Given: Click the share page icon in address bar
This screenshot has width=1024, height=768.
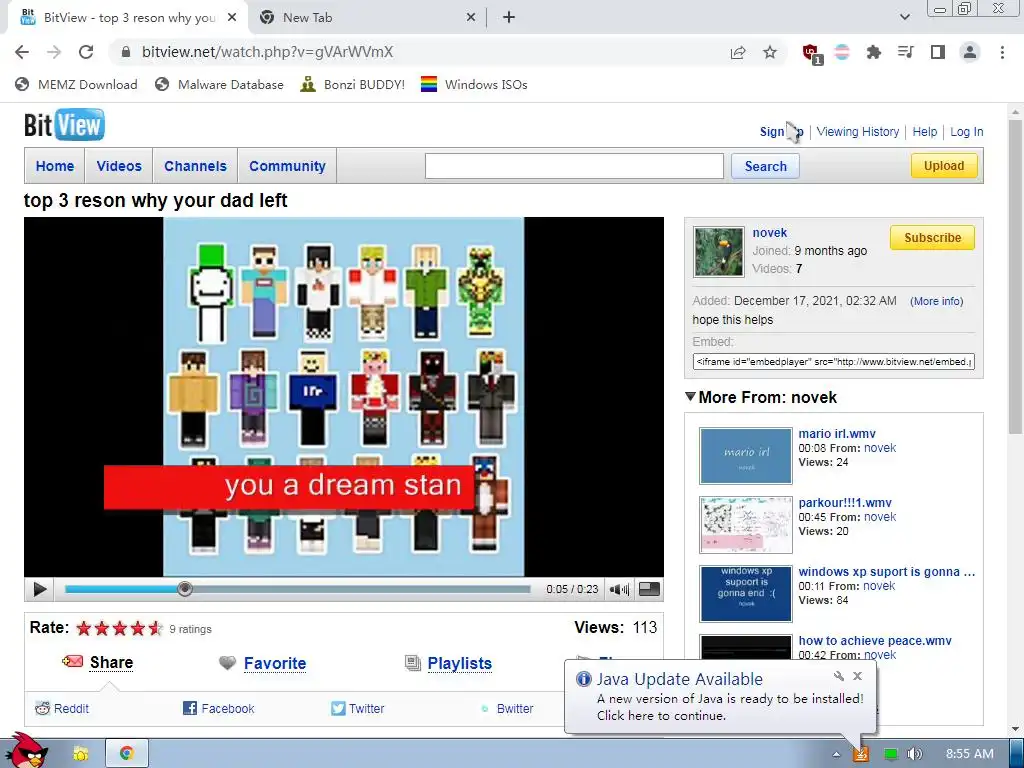Looking at the screenshot, I should [738, 52].
